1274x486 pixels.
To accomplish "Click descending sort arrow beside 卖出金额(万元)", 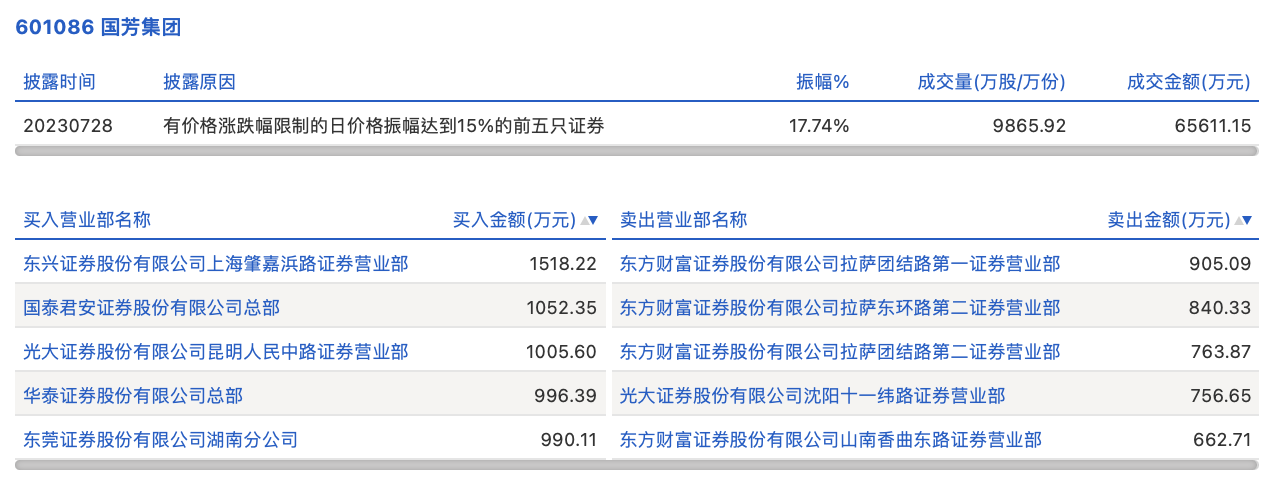I will coord(1247,220).
